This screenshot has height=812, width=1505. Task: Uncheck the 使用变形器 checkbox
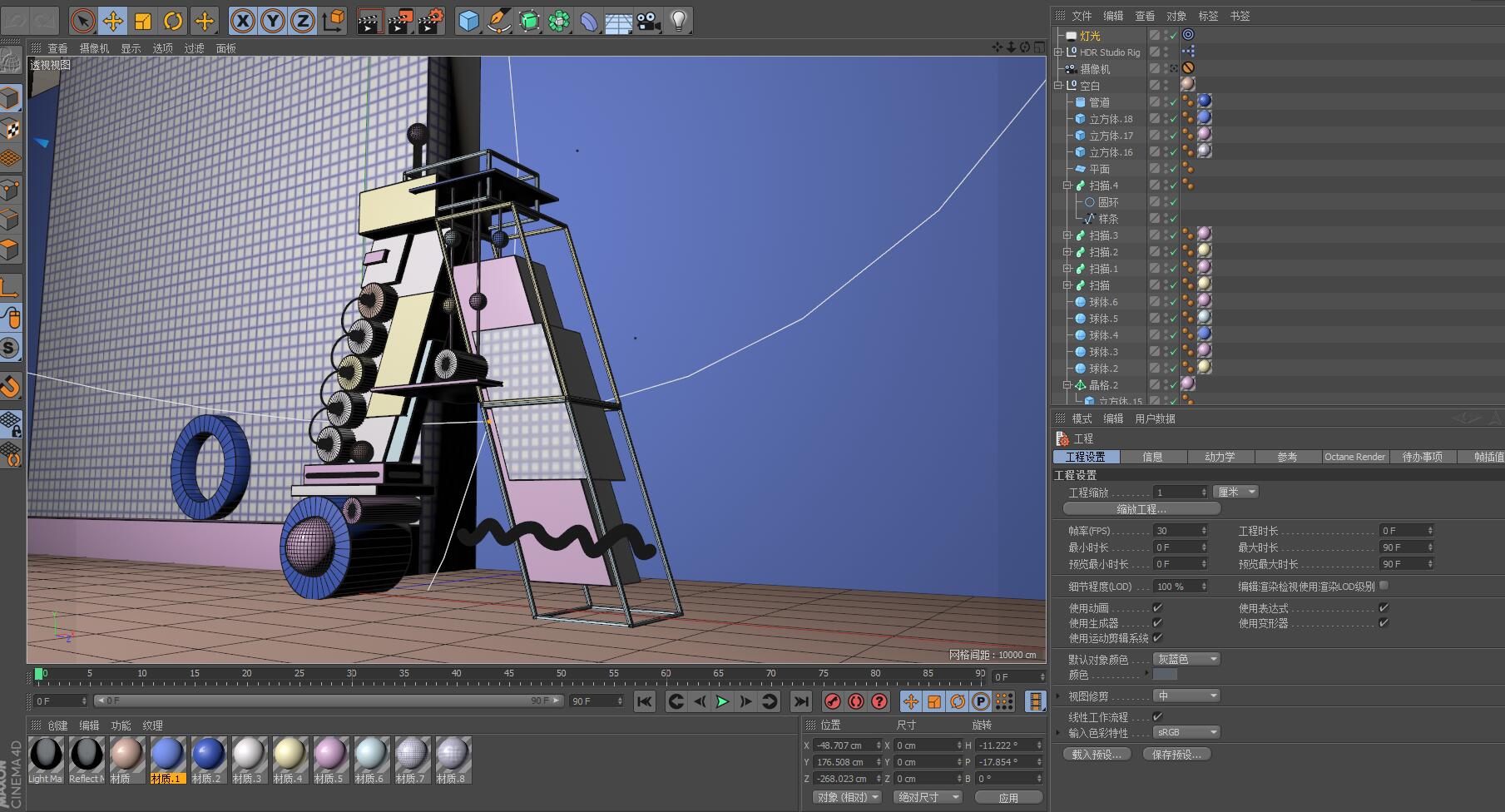point(1384,623)
